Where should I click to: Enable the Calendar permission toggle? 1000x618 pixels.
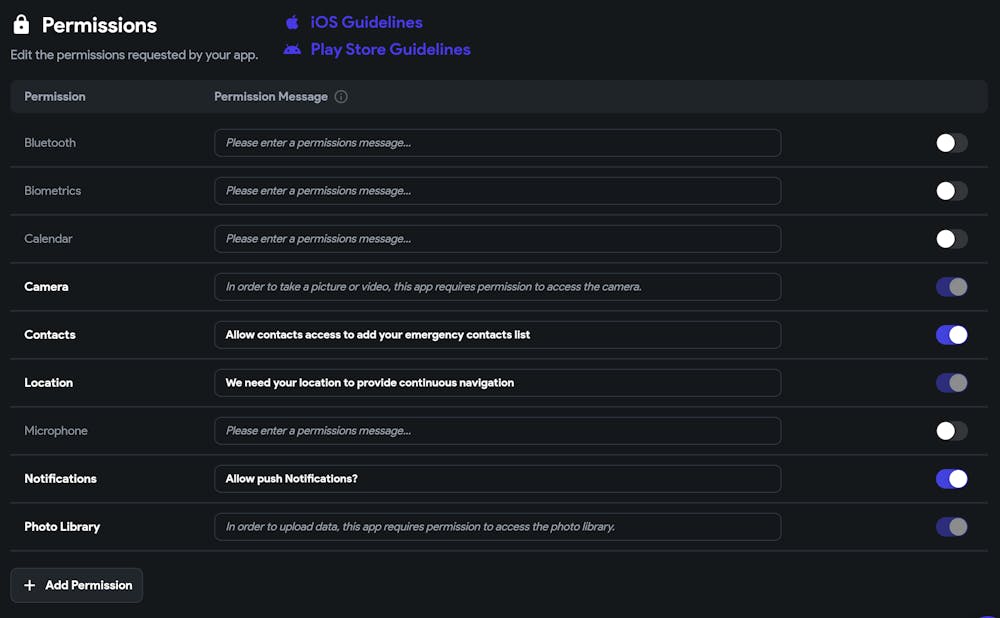pyautogui.click(x=951, y=239)
